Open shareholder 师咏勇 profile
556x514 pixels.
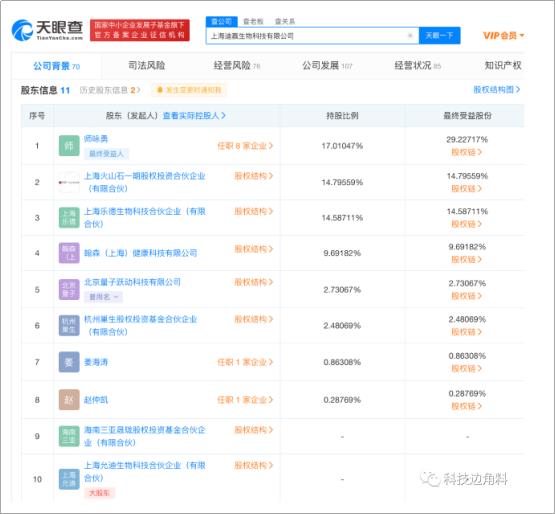(96, 139)
